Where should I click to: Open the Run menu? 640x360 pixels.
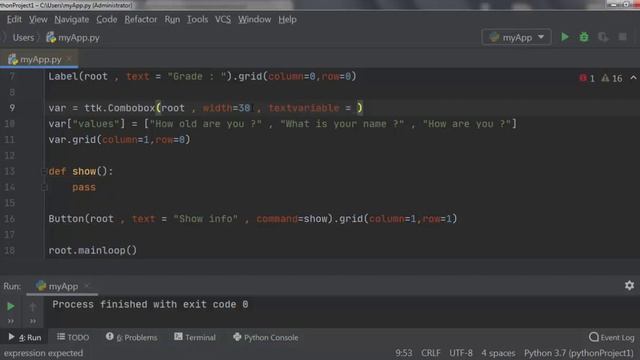coord(172,19)
